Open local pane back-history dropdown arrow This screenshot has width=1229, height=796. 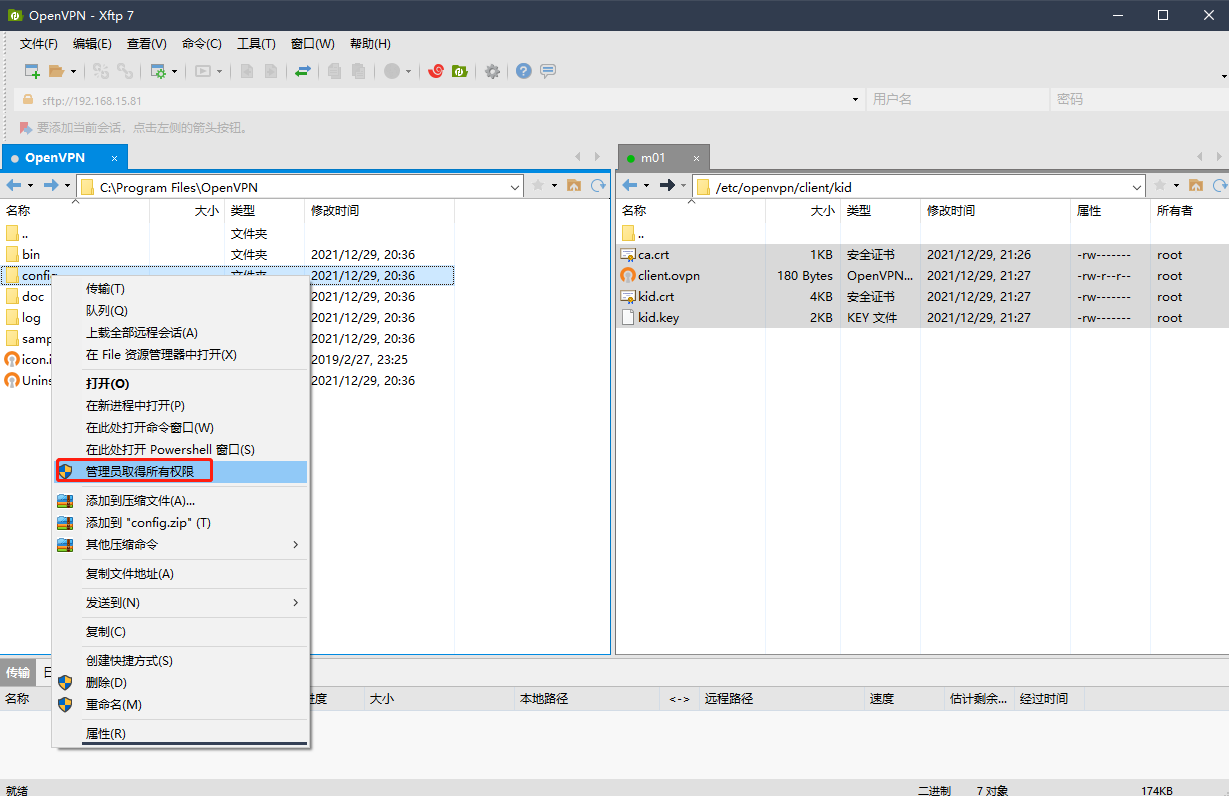tap(31, 185)
